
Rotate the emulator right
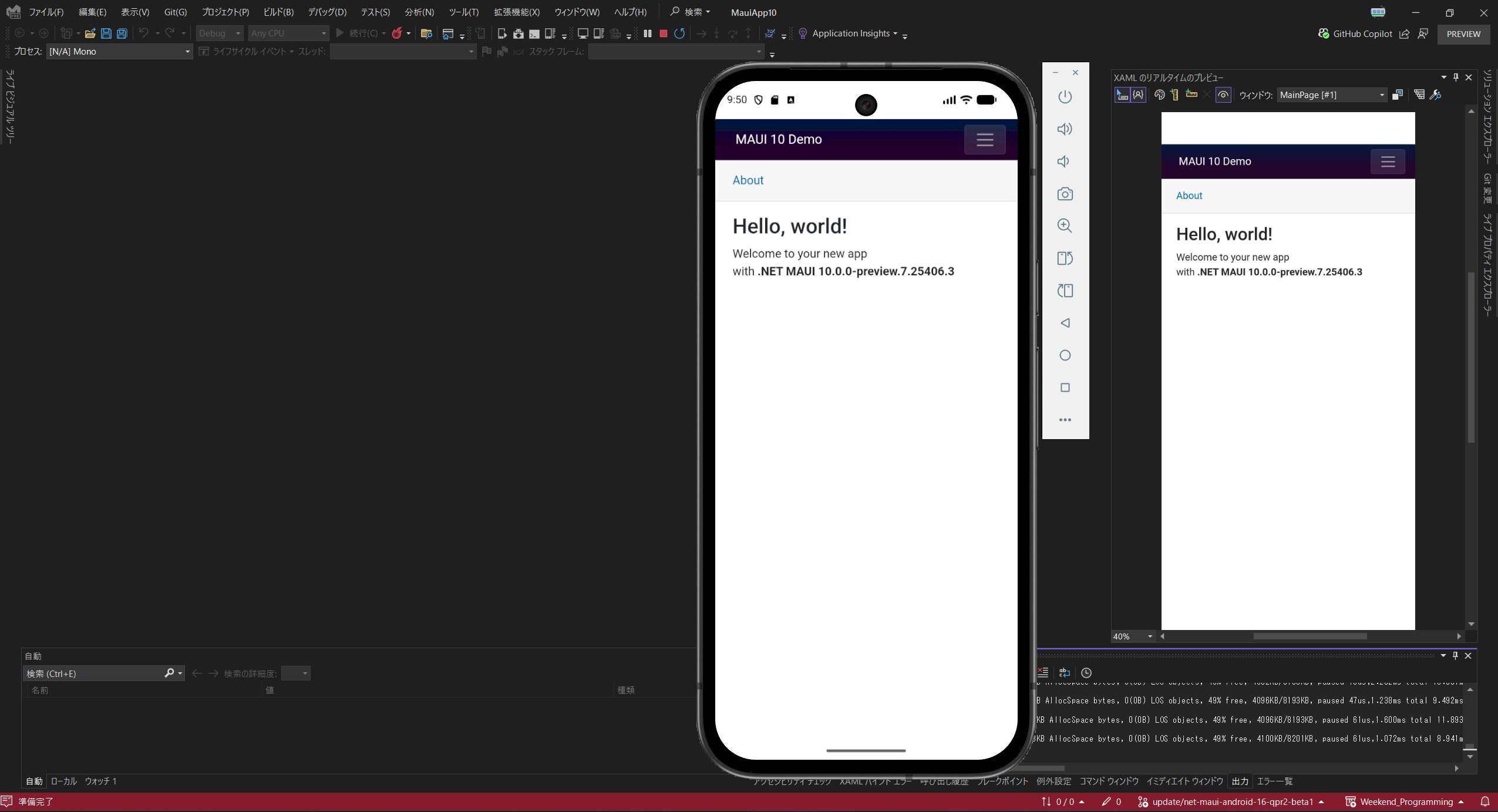1065,291
